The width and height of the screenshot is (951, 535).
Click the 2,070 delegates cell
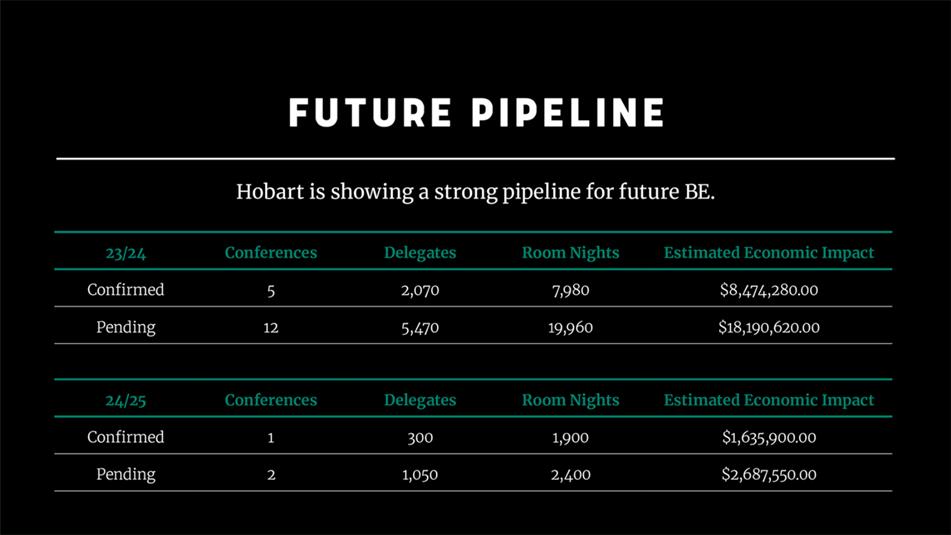coord(420,290)
